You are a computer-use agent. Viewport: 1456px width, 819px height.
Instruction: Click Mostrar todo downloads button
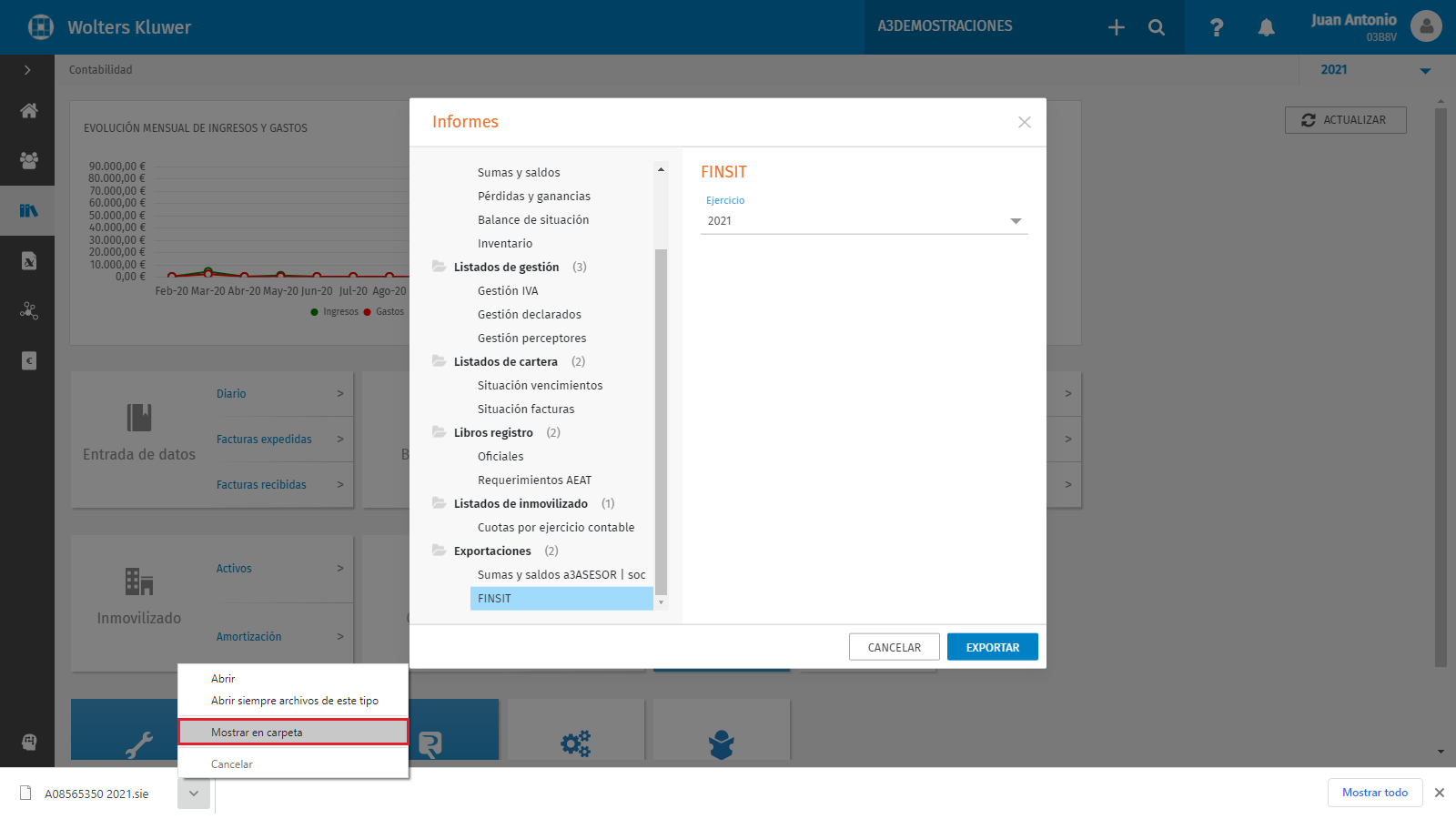pos(1375,793)
